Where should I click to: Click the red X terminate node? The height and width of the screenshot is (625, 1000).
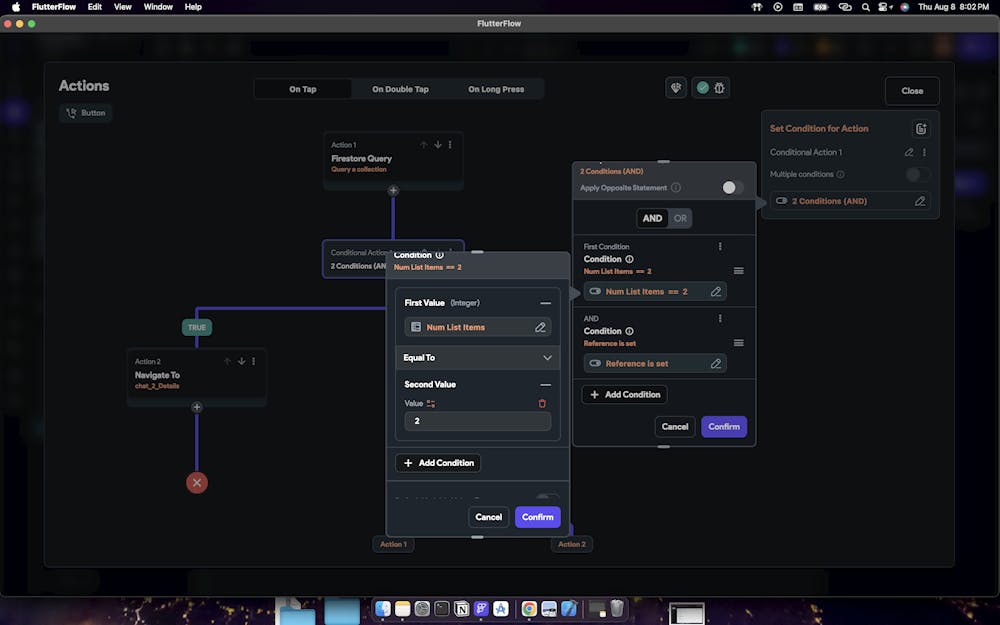[x=197, y=483]
